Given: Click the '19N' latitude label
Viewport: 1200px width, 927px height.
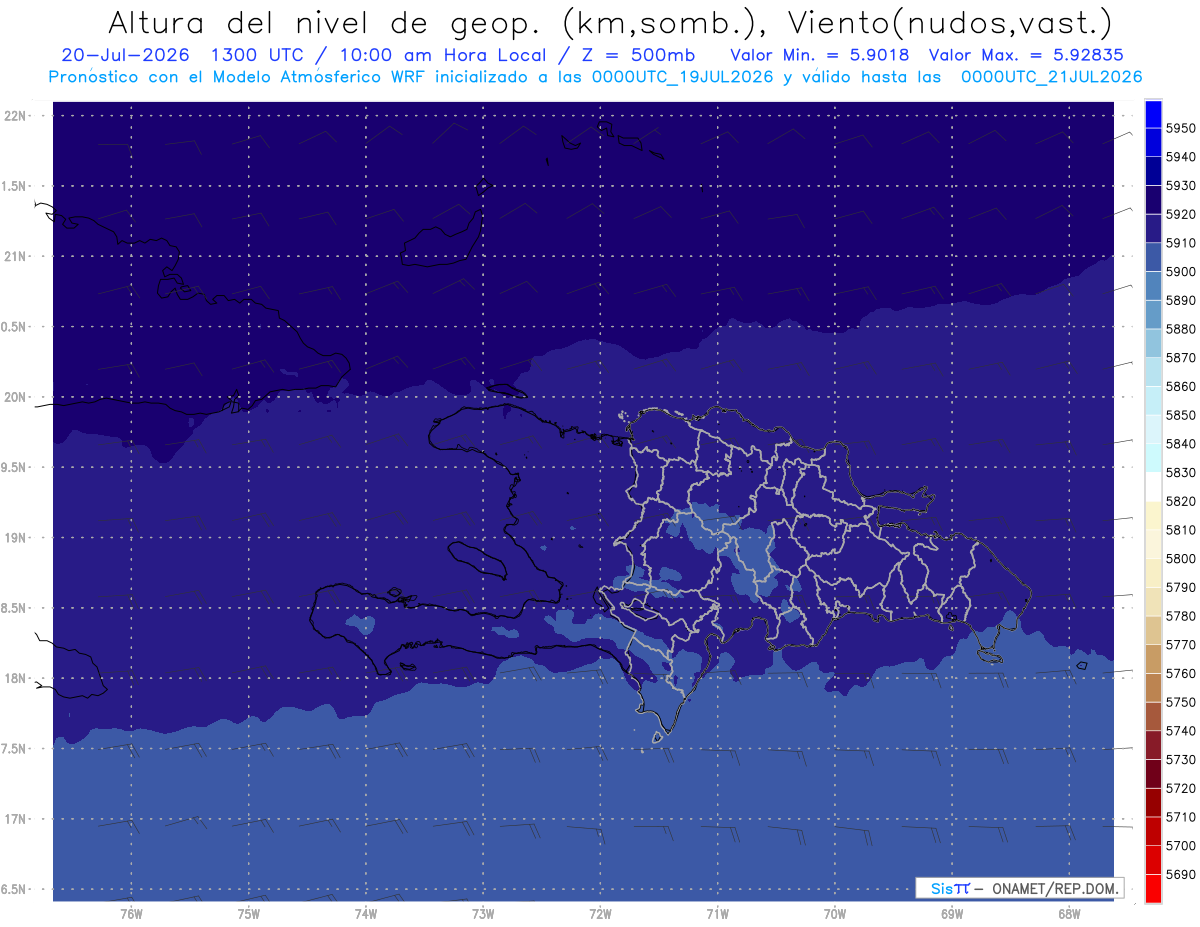Looking at the screenshot, I should point(17,538).
